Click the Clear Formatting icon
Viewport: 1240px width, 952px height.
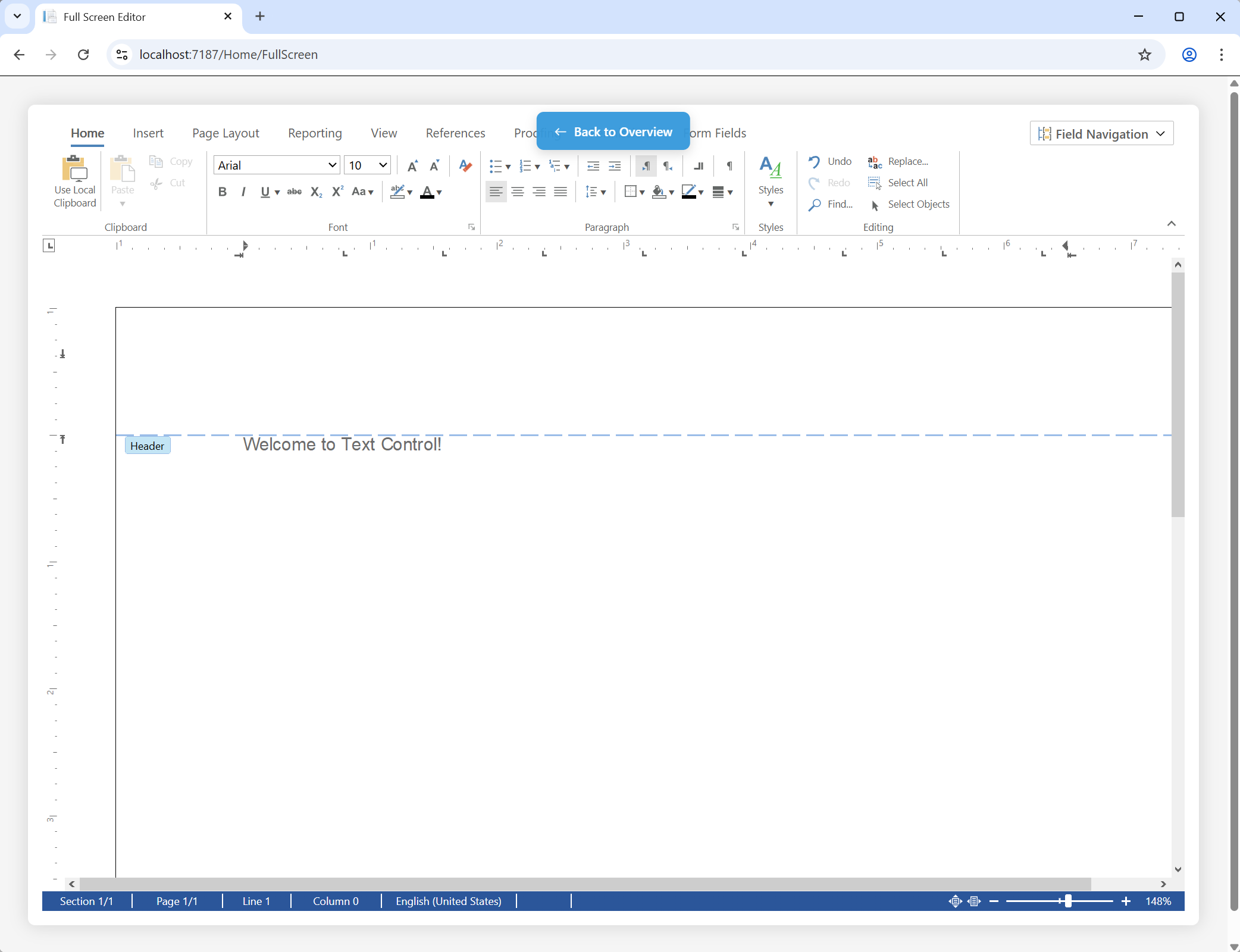[x=465, y=165]
